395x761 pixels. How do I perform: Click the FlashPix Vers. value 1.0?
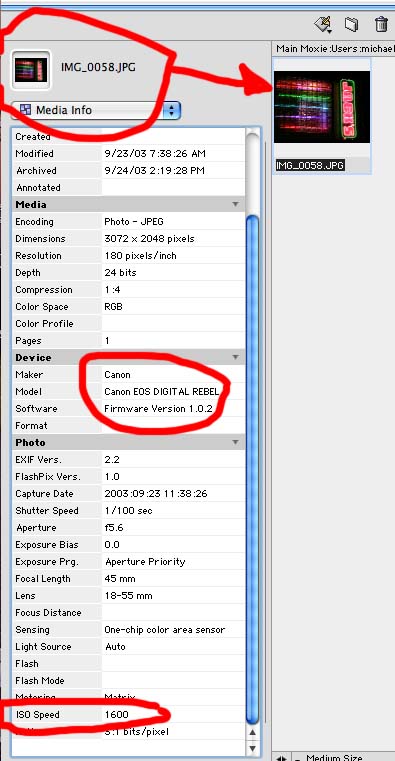tap(112, 477)
